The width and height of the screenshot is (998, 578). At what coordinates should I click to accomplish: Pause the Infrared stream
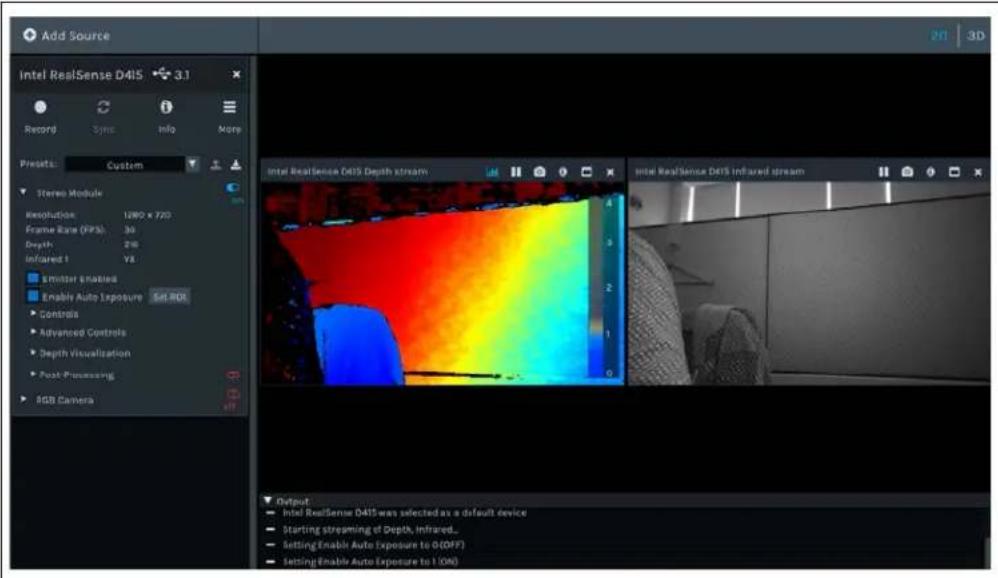(883, 172)
